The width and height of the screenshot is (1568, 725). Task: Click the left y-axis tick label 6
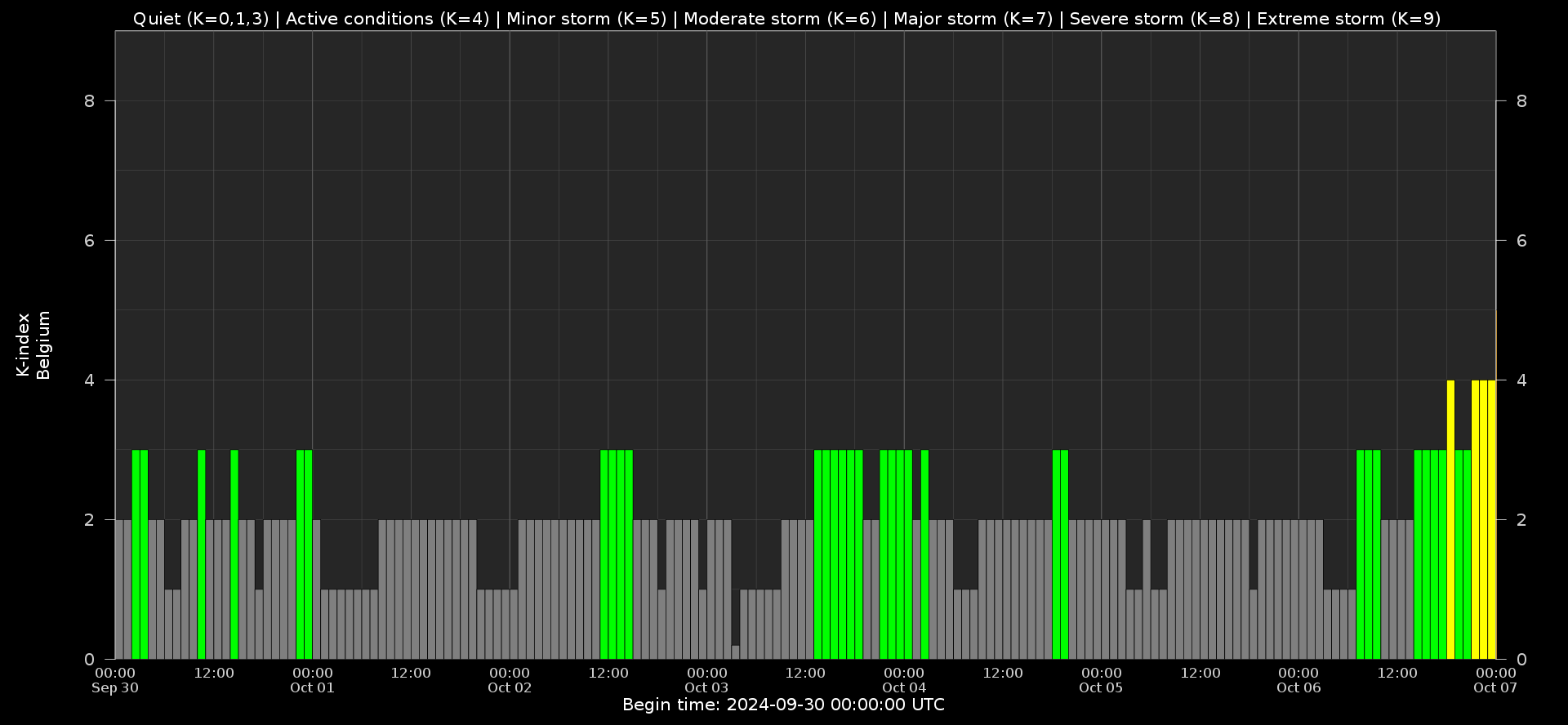pos(89,241)
